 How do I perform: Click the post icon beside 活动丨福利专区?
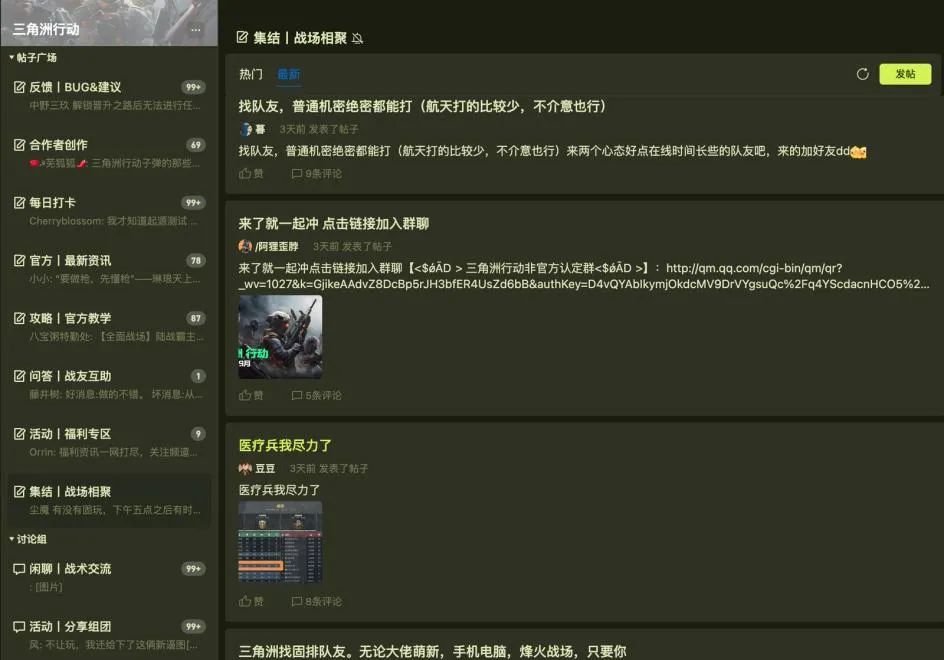point(19,434)
